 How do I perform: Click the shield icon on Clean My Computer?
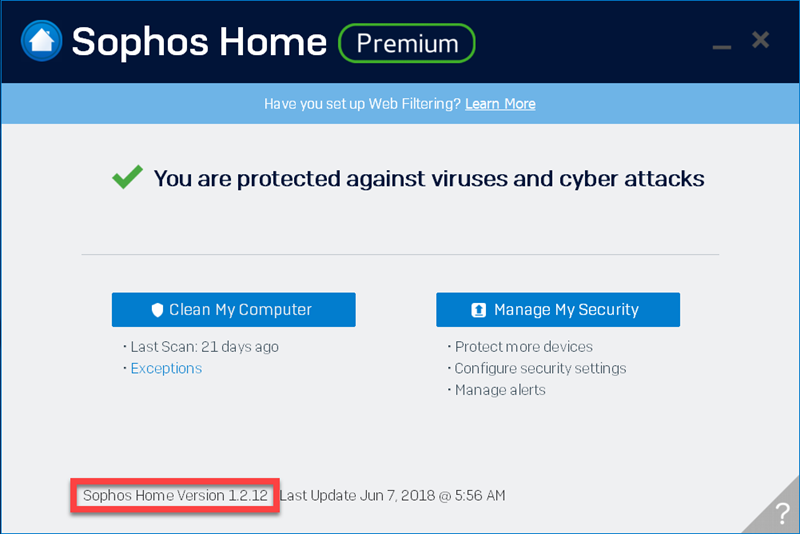[157, 310]
